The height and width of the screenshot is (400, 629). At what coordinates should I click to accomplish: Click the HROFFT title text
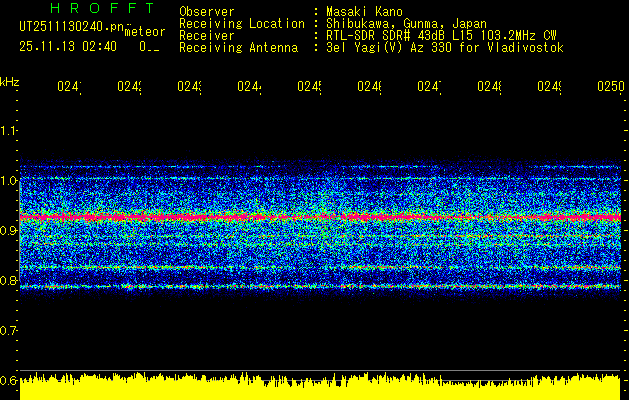[x=102, y=8]
